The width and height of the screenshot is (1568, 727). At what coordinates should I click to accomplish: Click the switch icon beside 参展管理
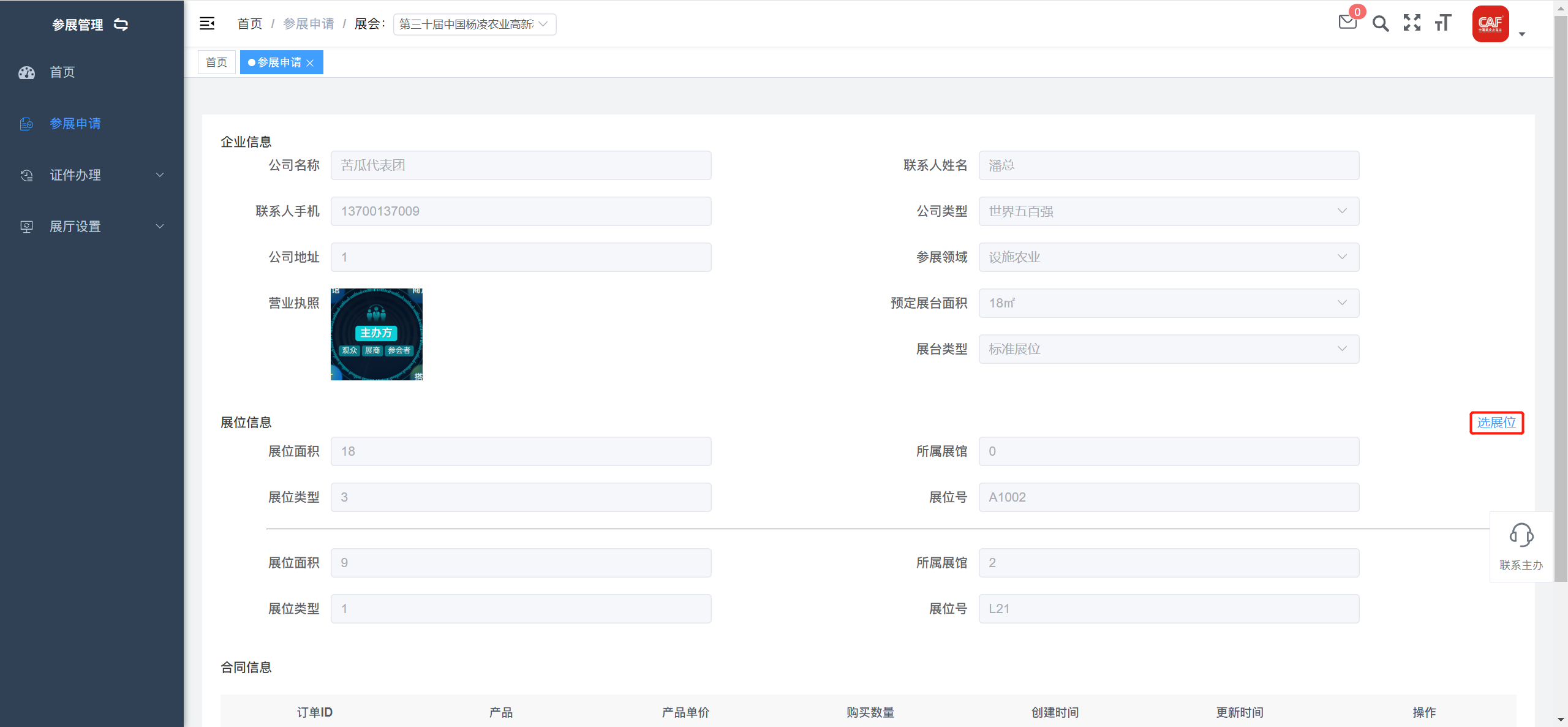(121, 24)
